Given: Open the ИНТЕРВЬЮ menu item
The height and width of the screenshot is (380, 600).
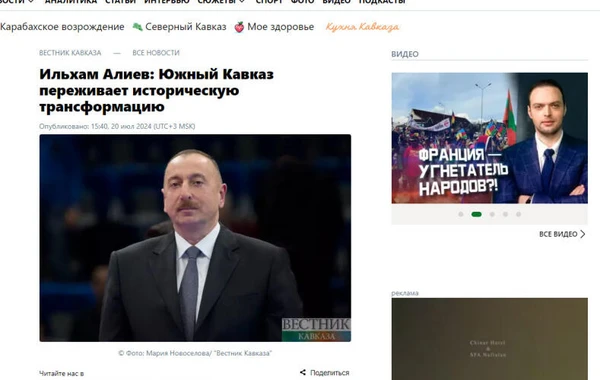Looking at the screenshot, I should [x=167, y=2].
